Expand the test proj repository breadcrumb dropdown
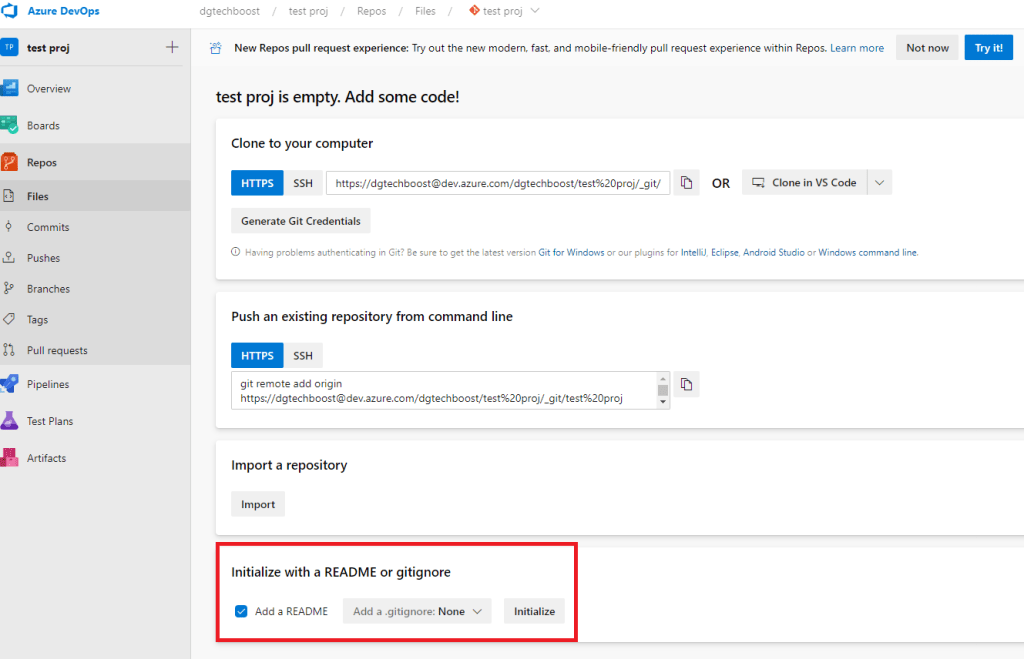 tap(534, 11)
